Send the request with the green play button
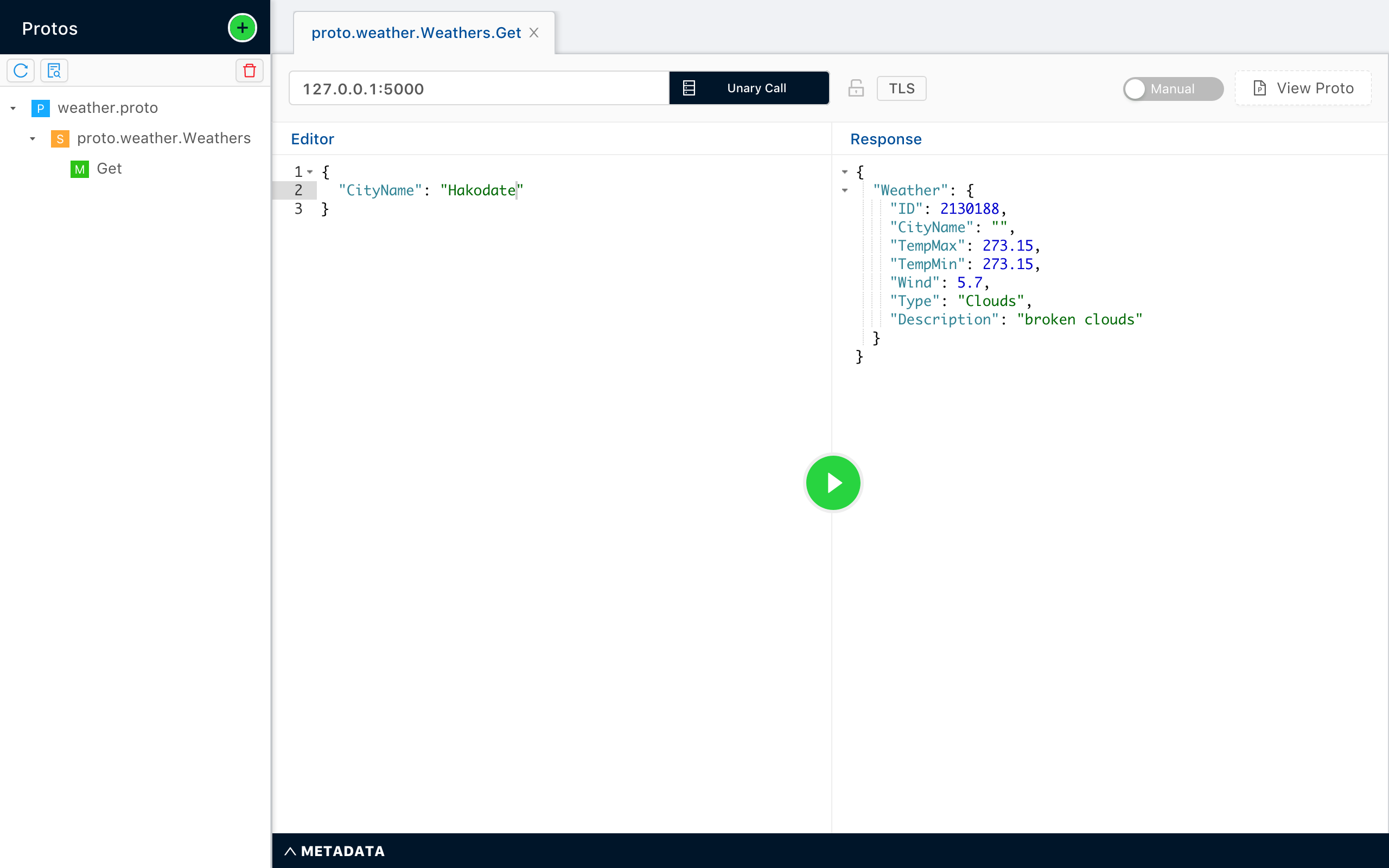This screenshot has height=868, width=1389. [x=833, y=482]
